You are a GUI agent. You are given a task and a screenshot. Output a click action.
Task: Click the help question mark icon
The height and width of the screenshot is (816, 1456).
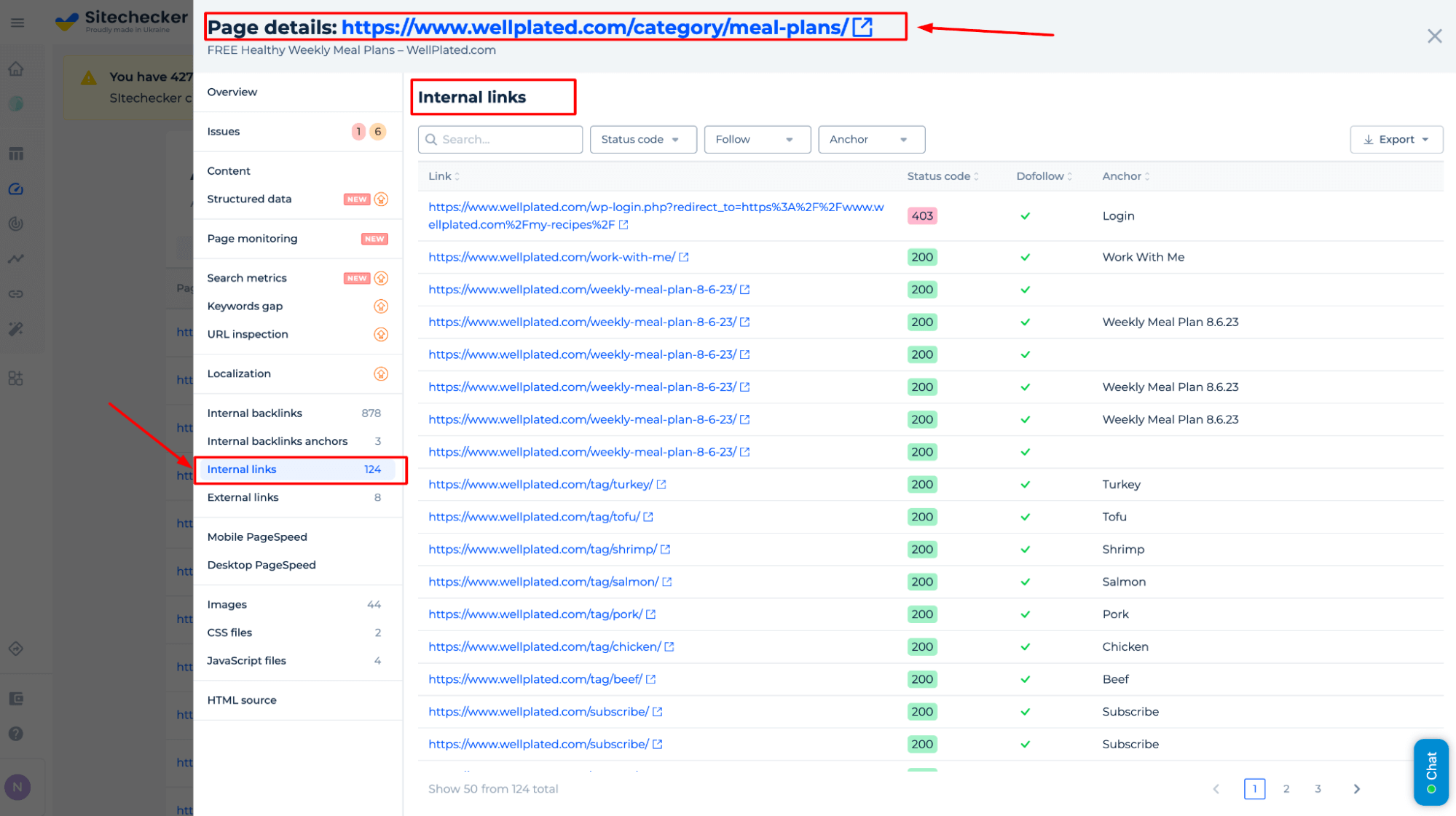point(16,734)
